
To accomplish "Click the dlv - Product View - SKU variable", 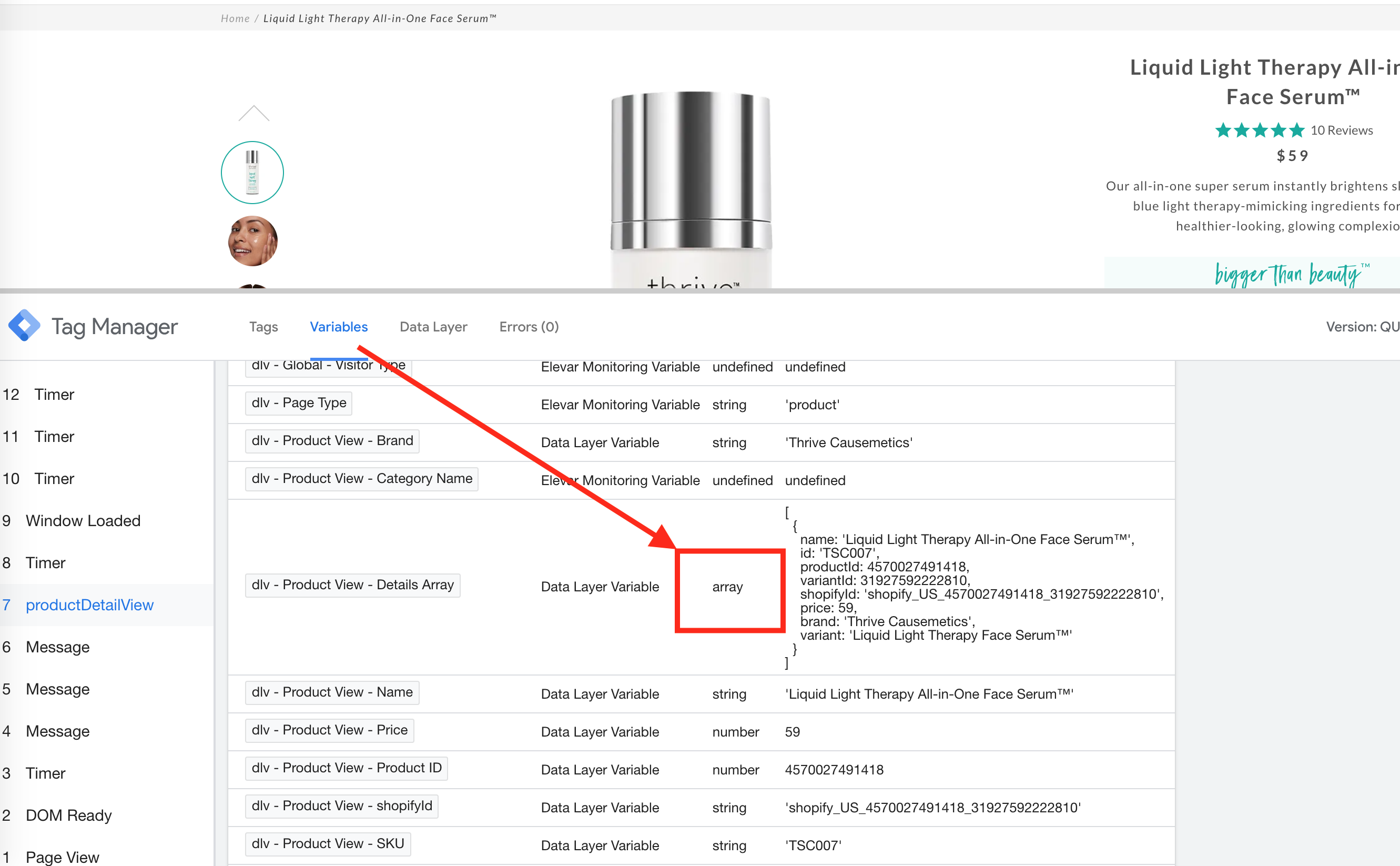I will (x=328, y=844).
